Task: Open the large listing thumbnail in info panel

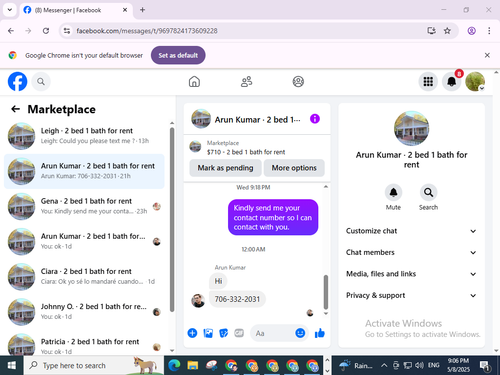Action: (x=411, y=128)
